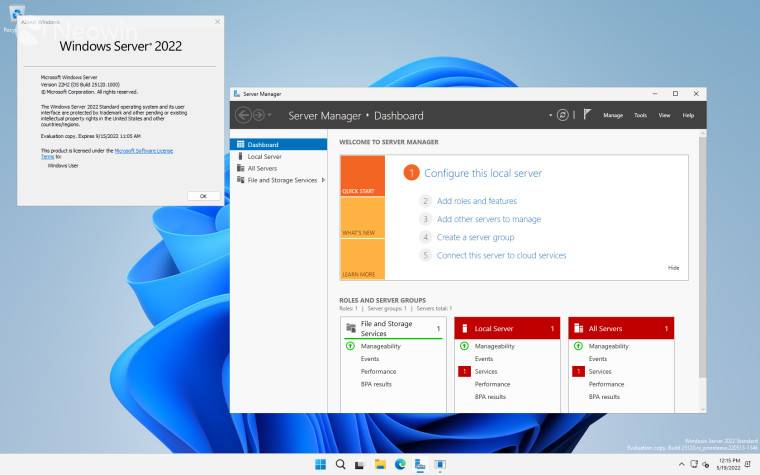Click the red Services alert badge under Local Server
Screen dimensions: 760x475
point(464,371)
